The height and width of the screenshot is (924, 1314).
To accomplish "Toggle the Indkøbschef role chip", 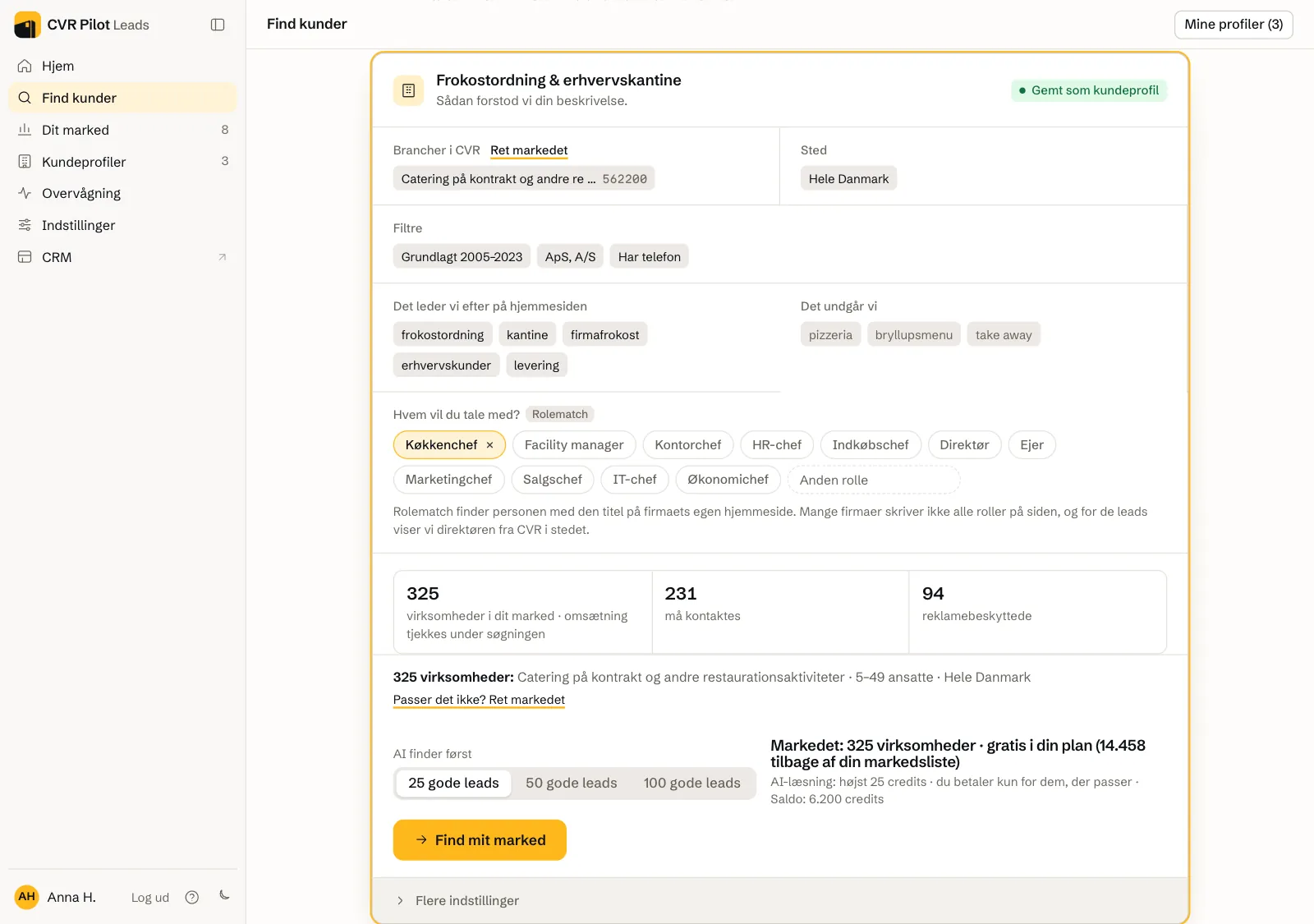I will (871, 445).
